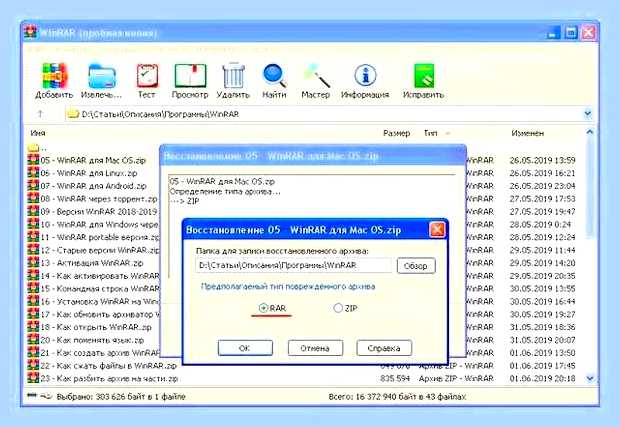Viewport: 620px width, 427px height.
Task: Sort by the Размер column header
Action: click(x=396, y=133)
